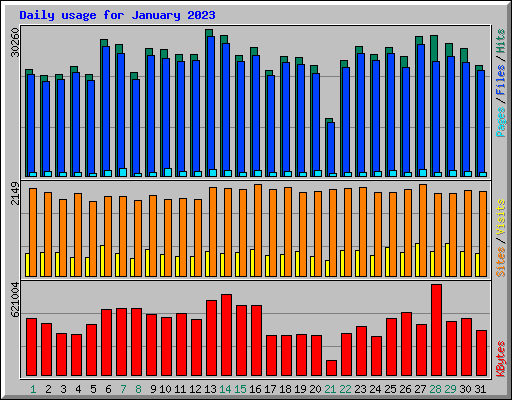Select day label 26 on the x-axis

[x=405, y=389]
